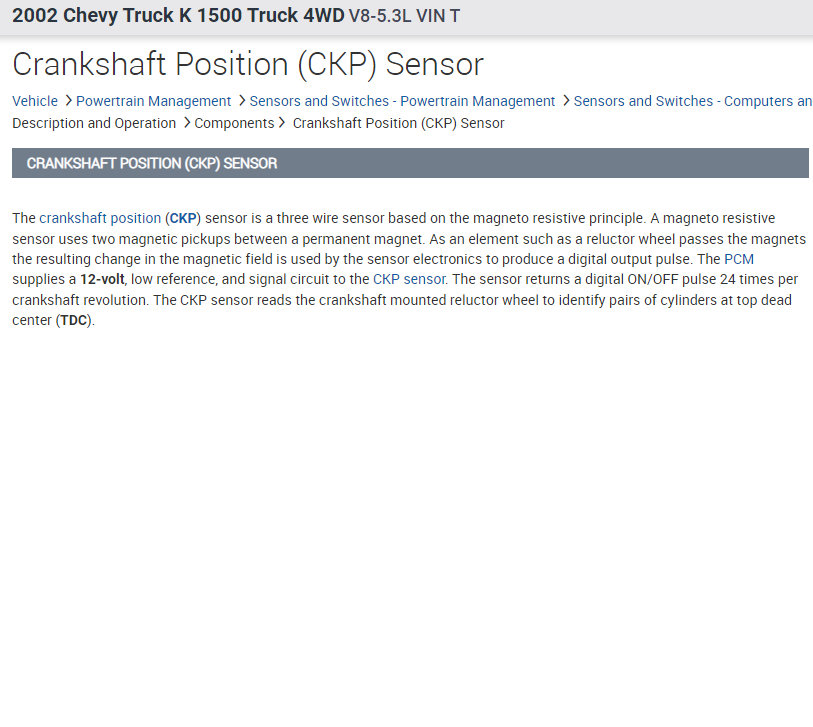Click the final Crankshaft Position (CKP) Sensor breadcrumb
Screen dimensions: 813x727
(x=398, y=123)
